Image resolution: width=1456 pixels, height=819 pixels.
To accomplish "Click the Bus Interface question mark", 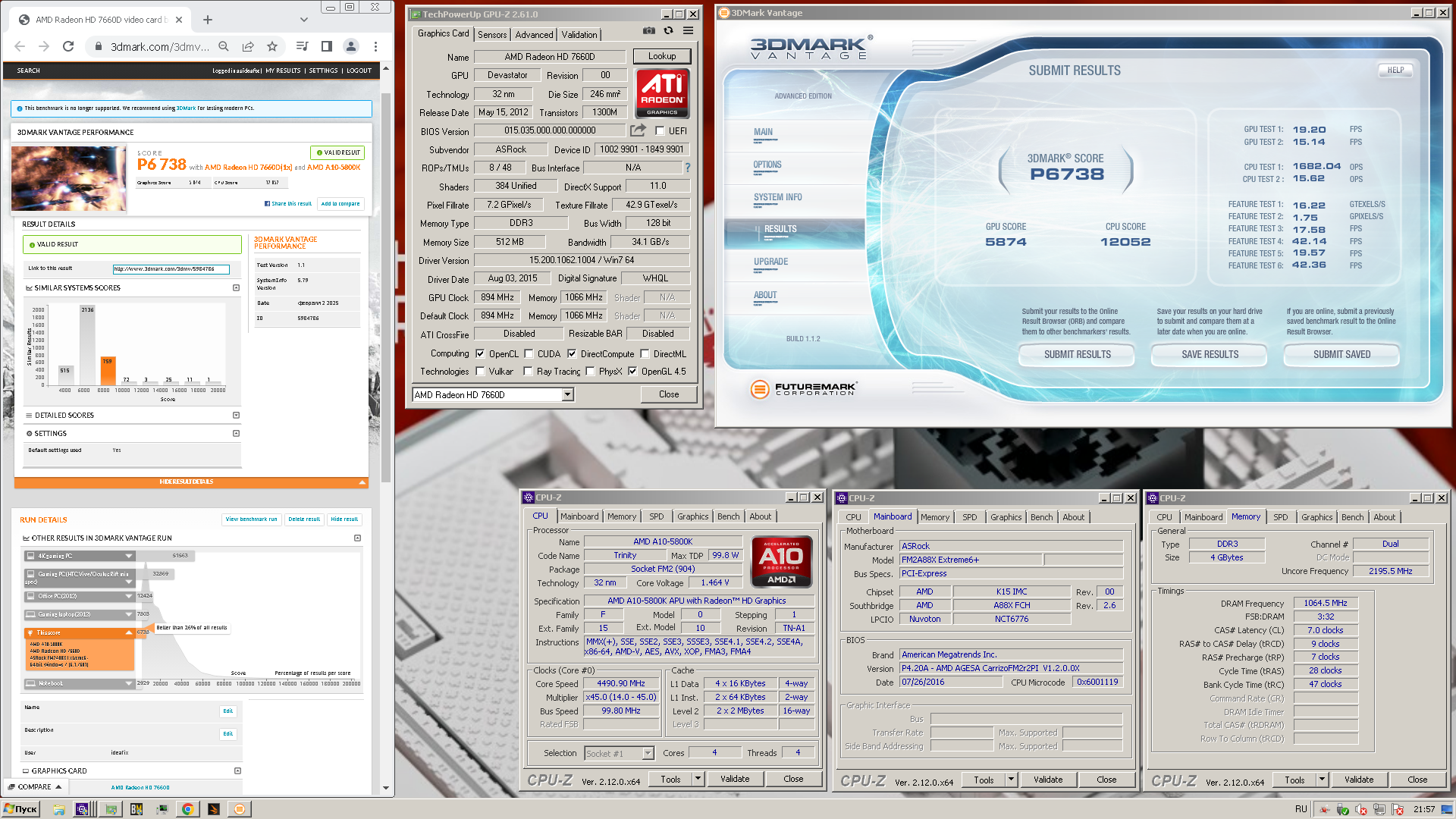I will pyautogui.click(x=688, y=168).
